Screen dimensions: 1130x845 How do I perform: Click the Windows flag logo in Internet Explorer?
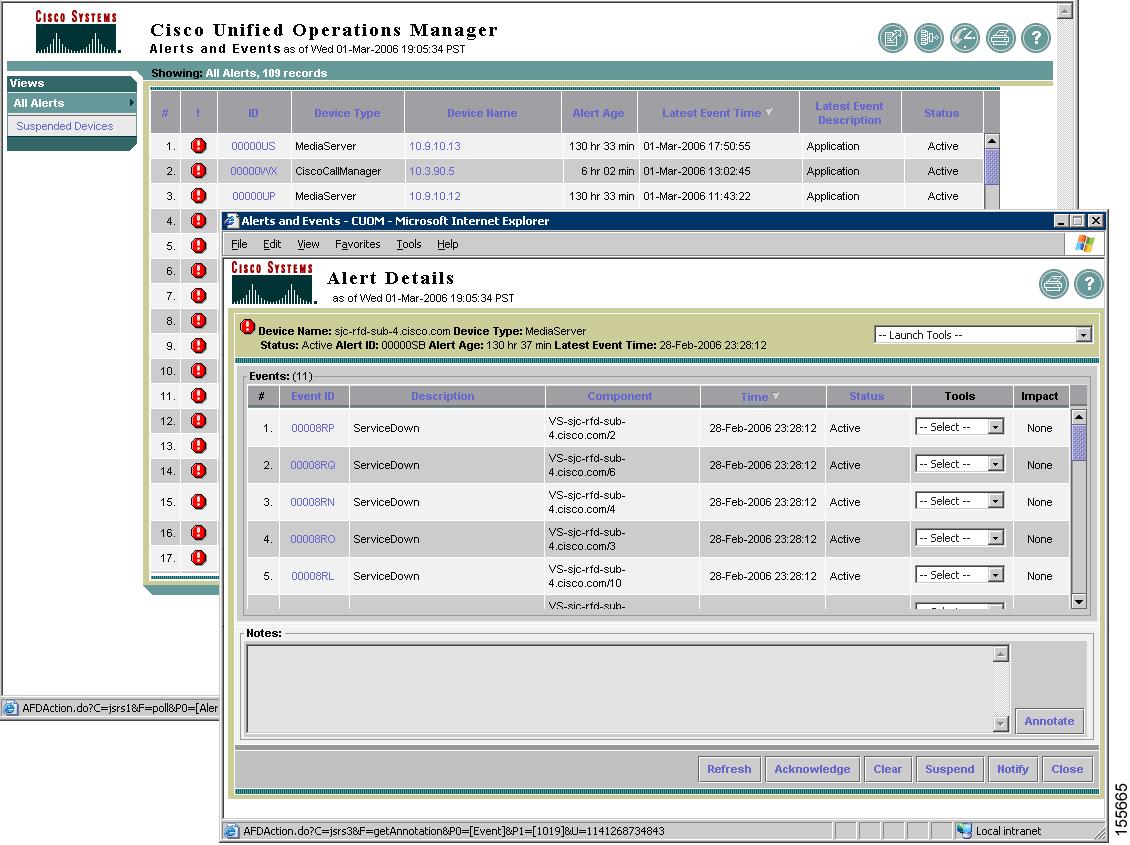1085,243
